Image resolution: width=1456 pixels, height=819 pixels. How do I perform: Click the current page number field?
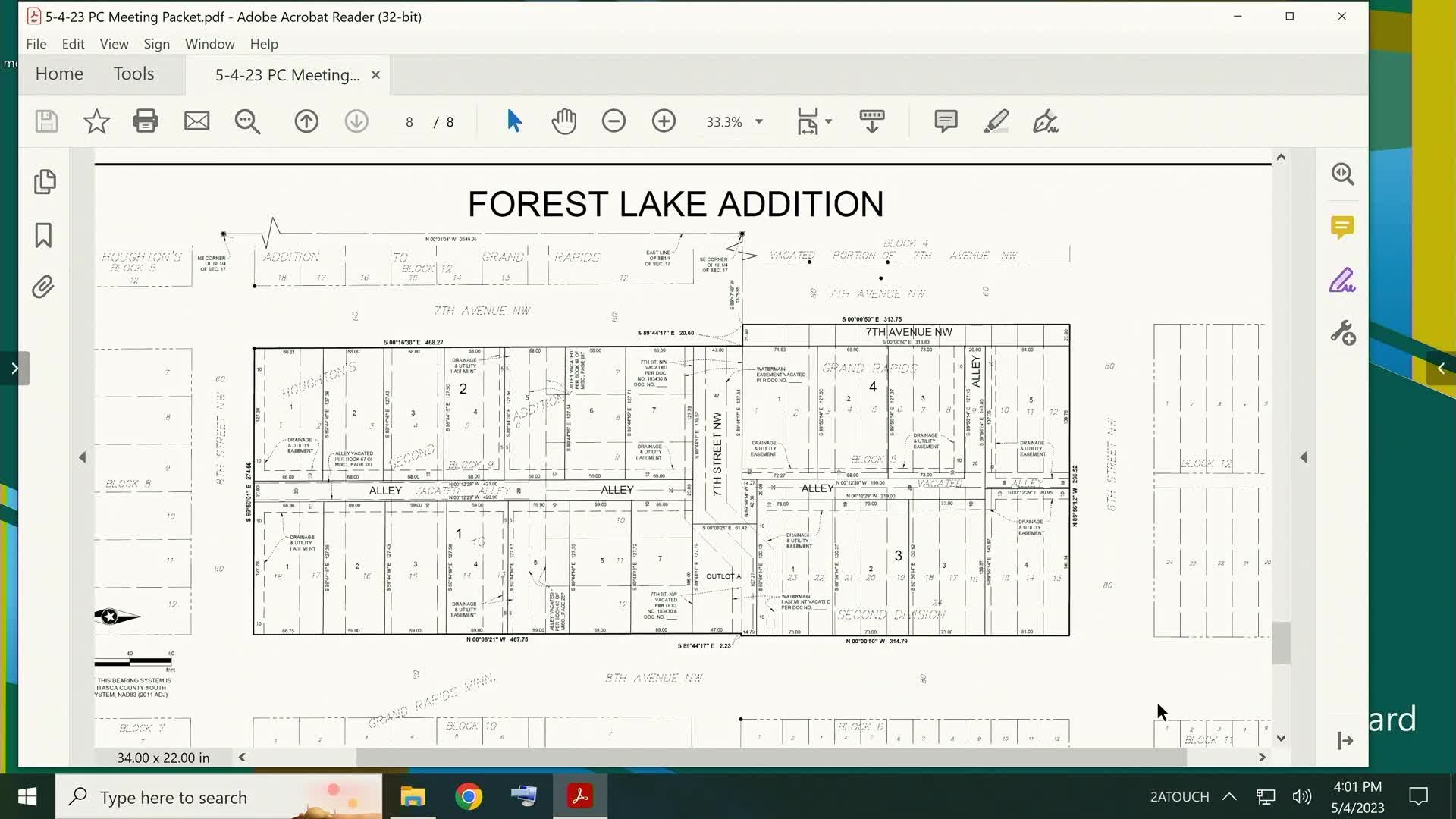tap(409, 122)
